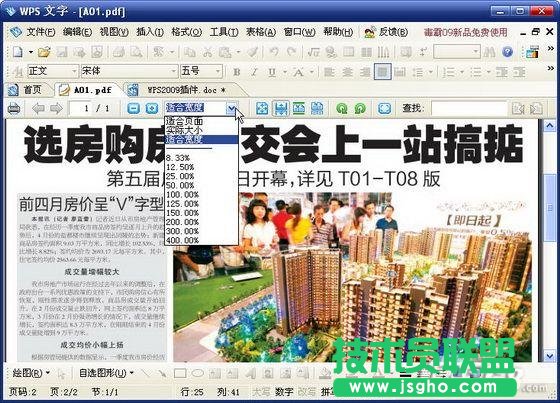Choose 200.00% zoom level
Image resolution: width=560 pixels, height=403 pixels.
202,222
